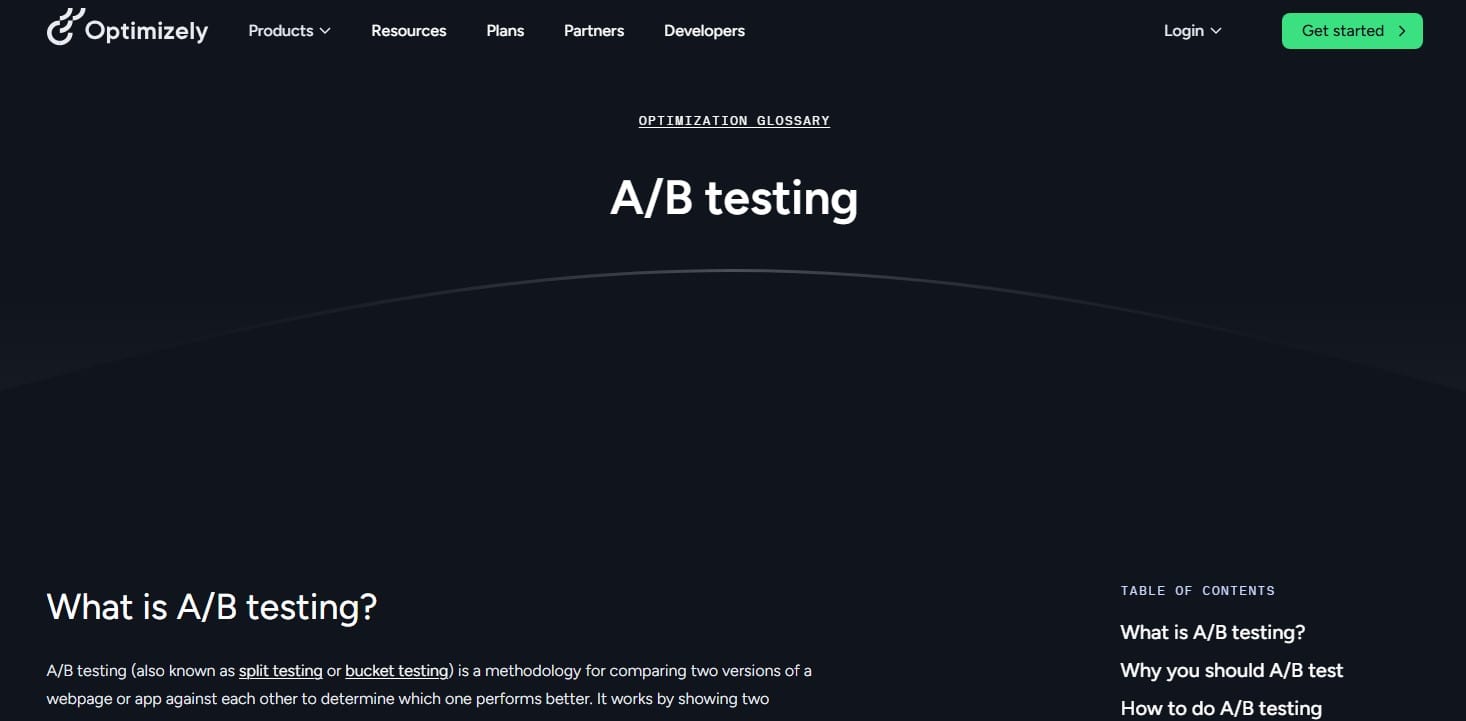Jump to 'Why you should A/B test' section
1466x721 pixels.
click(x=1231, y=670)
